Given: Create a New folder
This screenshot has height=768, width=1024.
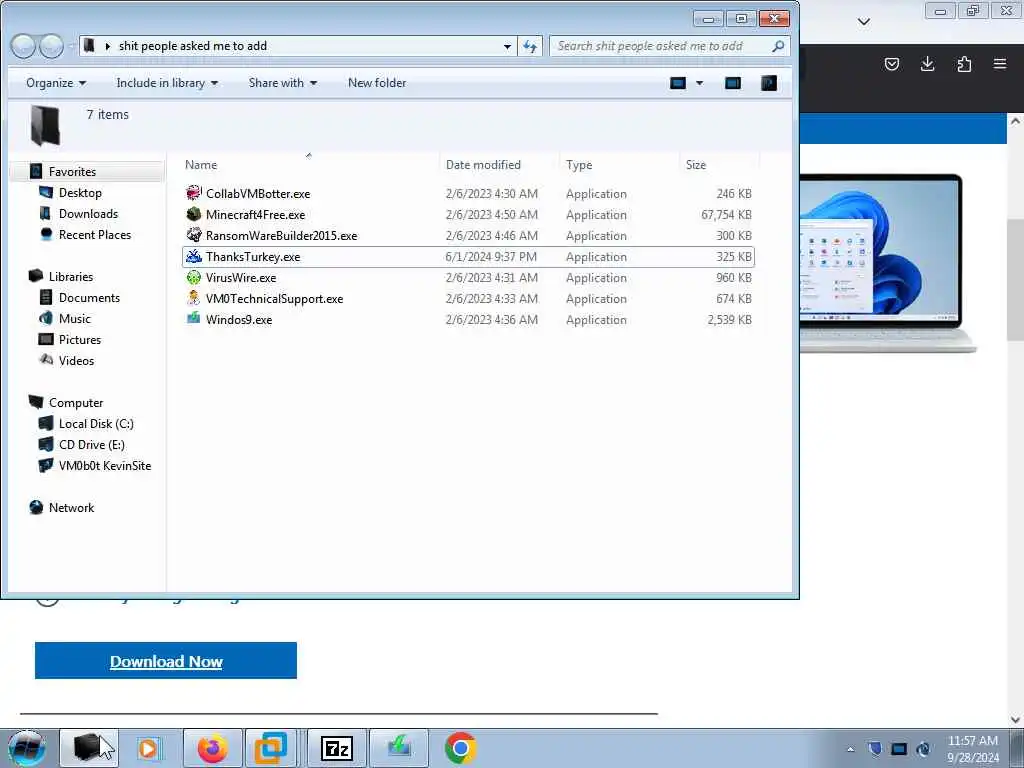Looking at the screenshot, I should coord(377,83).
